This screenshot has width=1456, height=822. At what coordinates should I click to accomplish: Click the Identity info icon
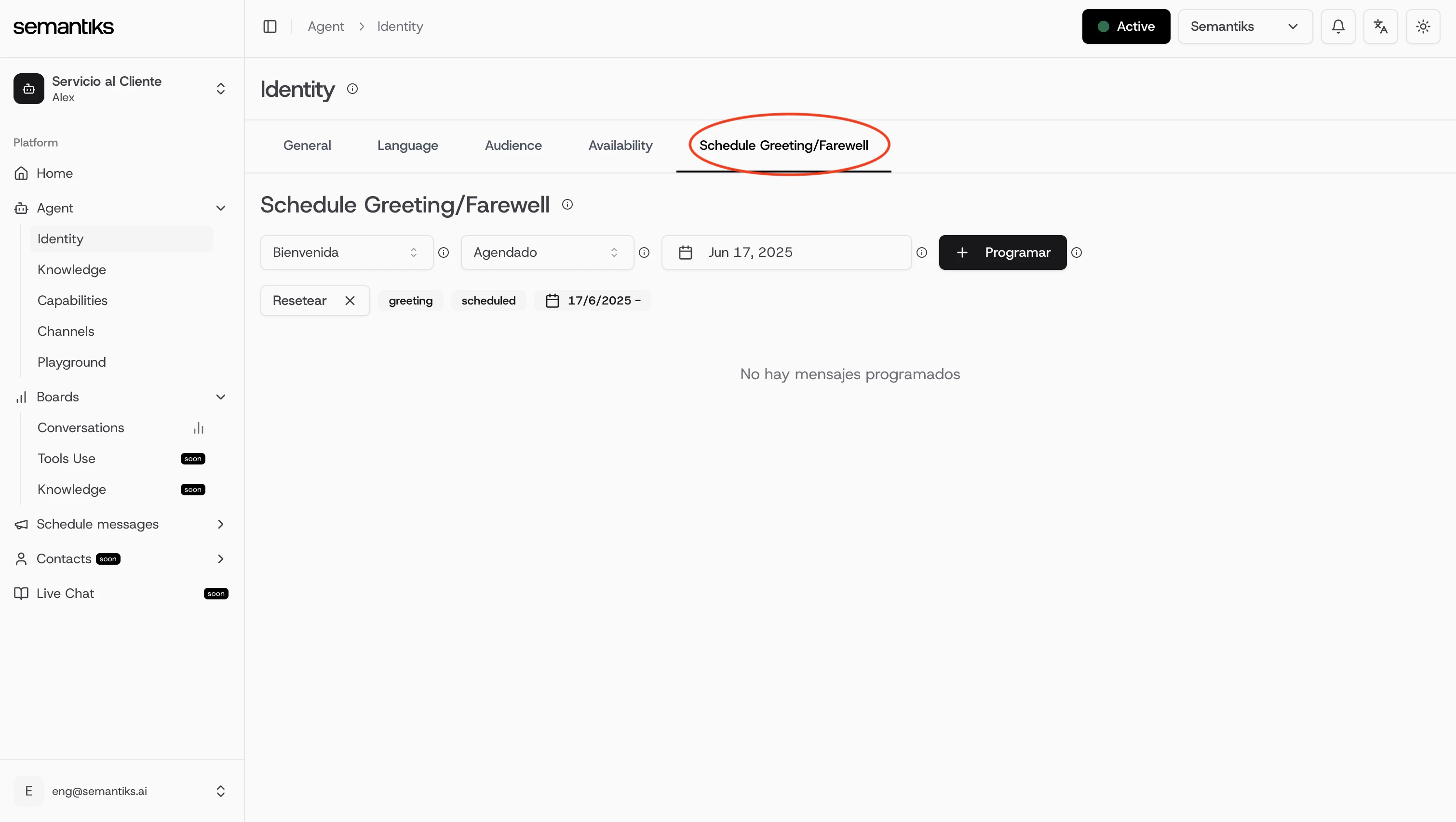pyautogui.click(x=353, y=89)
